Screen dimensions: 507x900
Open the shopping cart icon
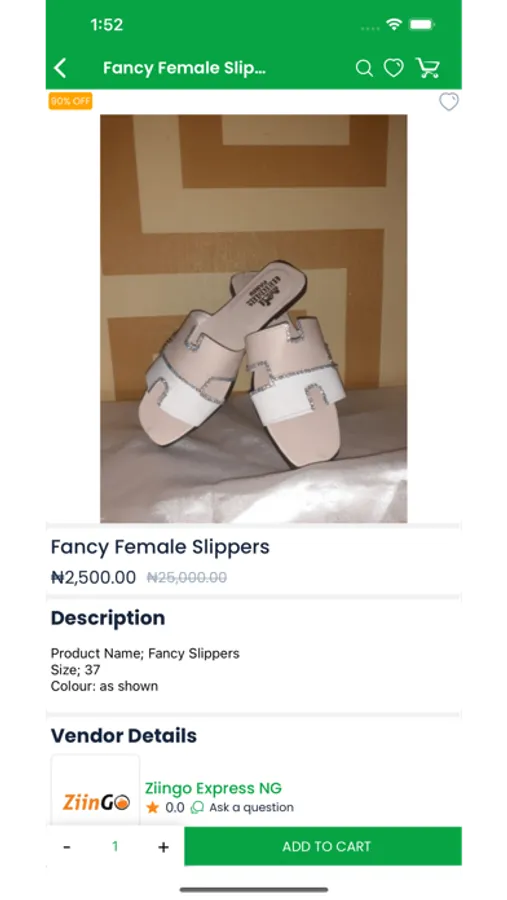[428, 68]
